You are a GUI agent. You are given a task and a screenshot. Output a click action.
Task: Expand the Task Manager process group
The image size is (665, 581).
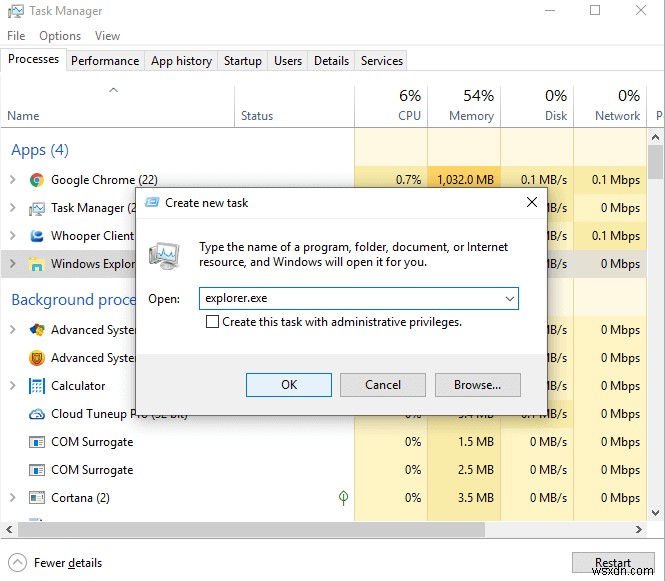(x=13, y=208)
